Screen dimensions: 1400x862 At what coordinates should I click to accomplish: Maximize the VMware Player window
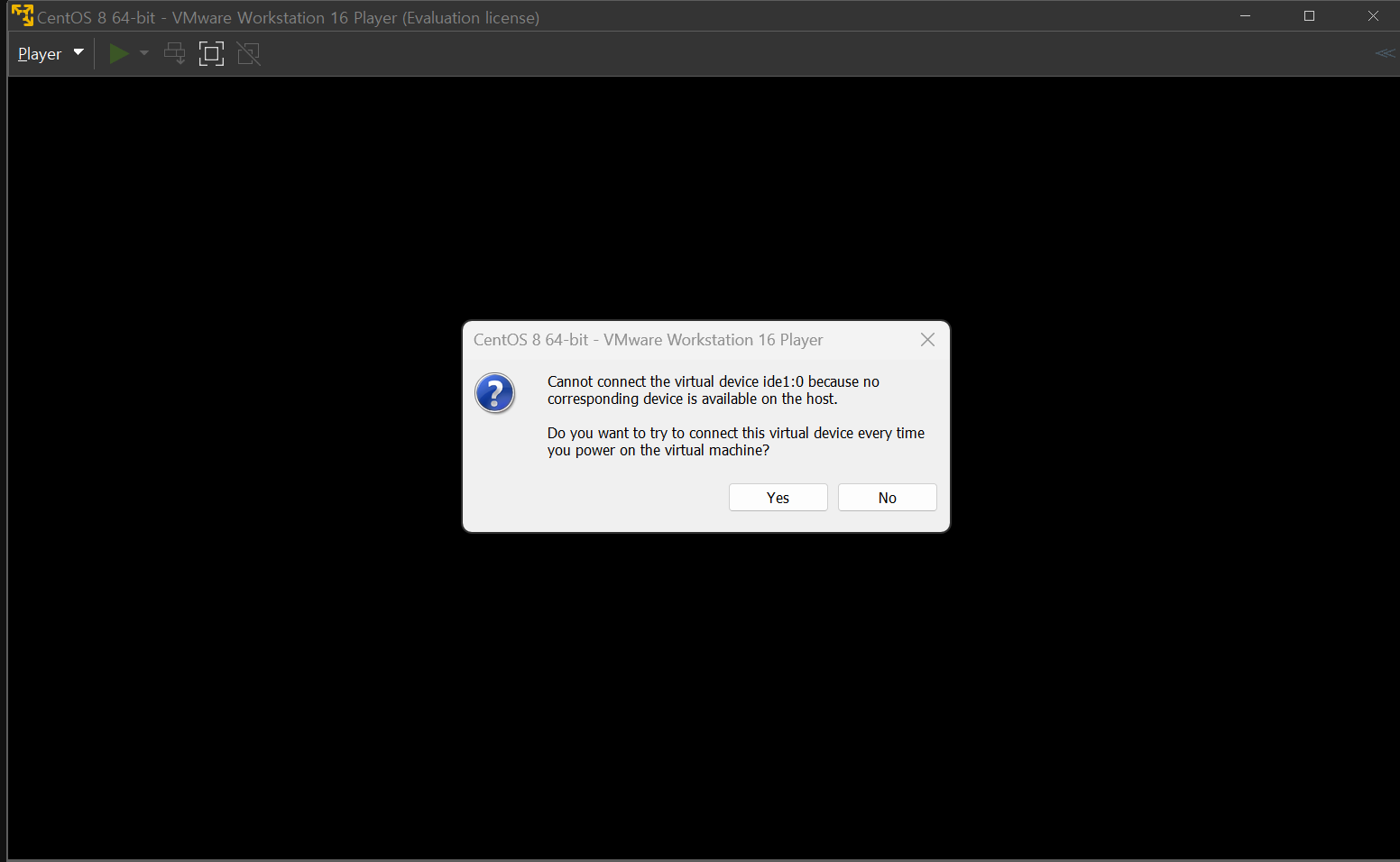pyautogui.click(x=1309, y=16)
